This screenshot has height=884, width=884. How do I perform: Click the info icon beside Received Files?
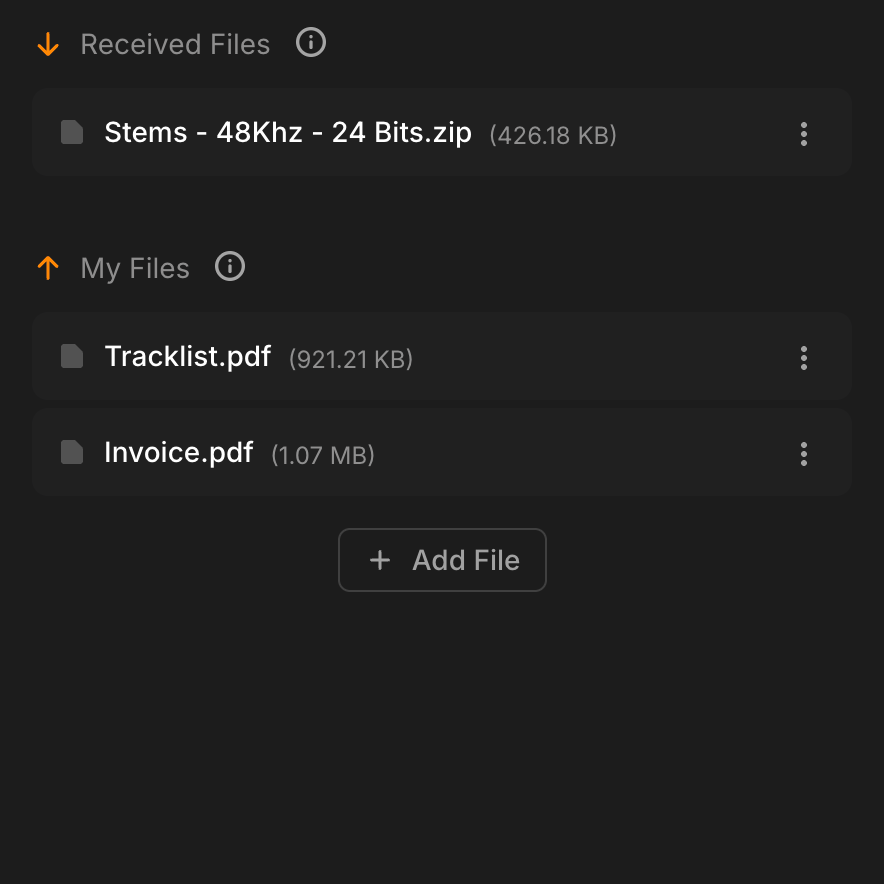311,43
